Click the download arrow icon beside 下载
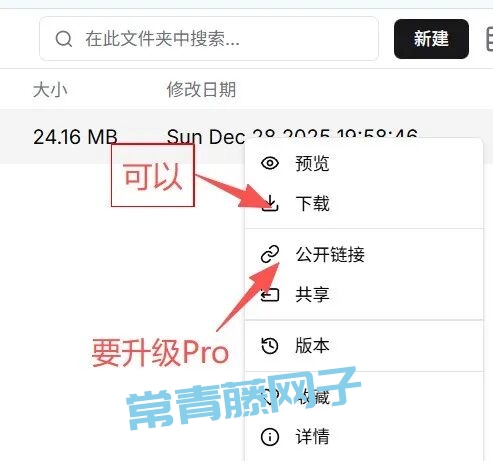Viewport: 493px width, 461px height. [x=270, y=203]
